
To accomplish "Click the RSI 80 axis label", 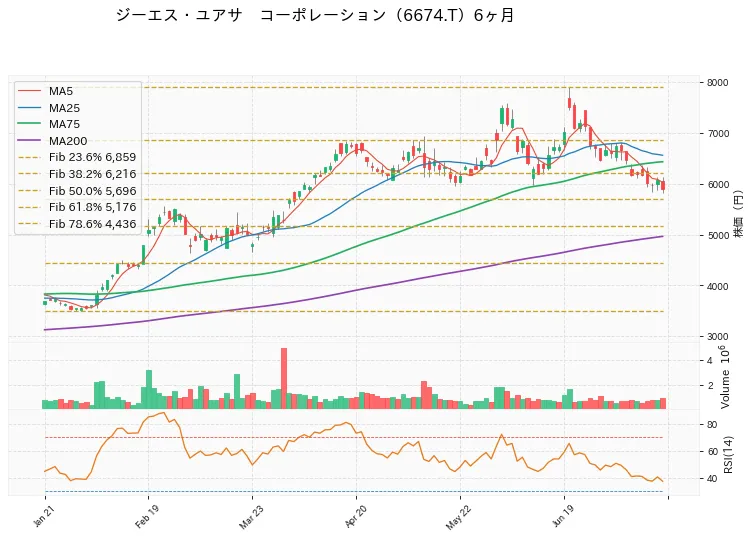I will pos(712,425).
